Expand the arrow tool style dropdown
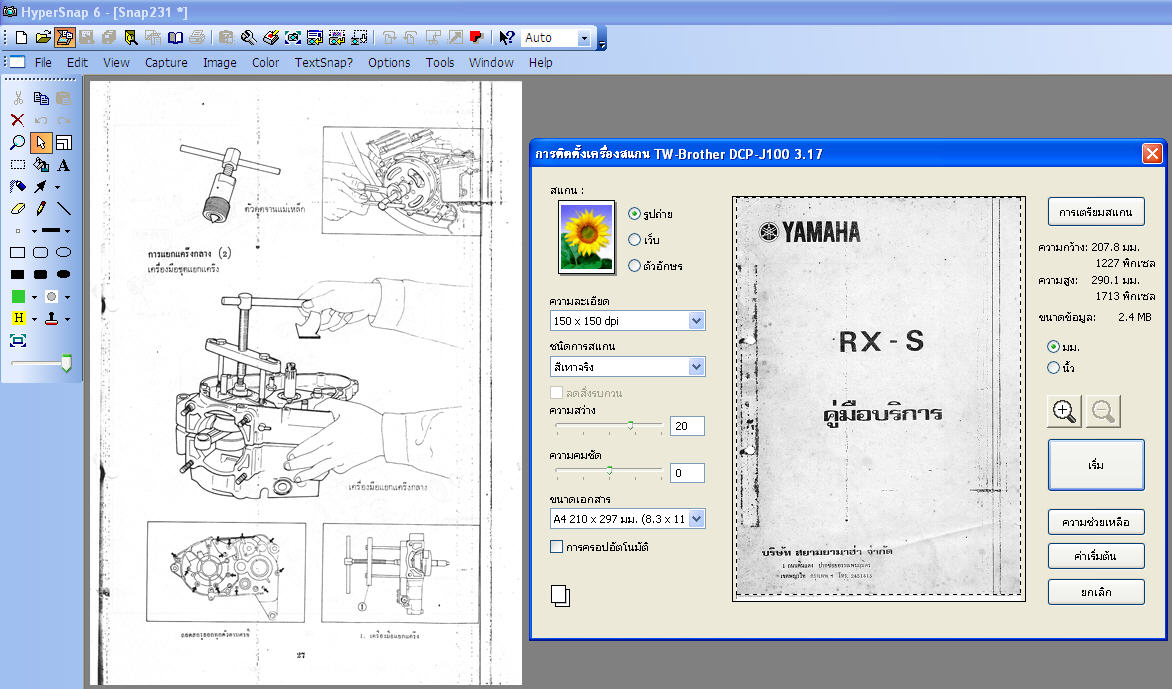The height and width of the screenshot is (689, 1172). pos(58,187)
